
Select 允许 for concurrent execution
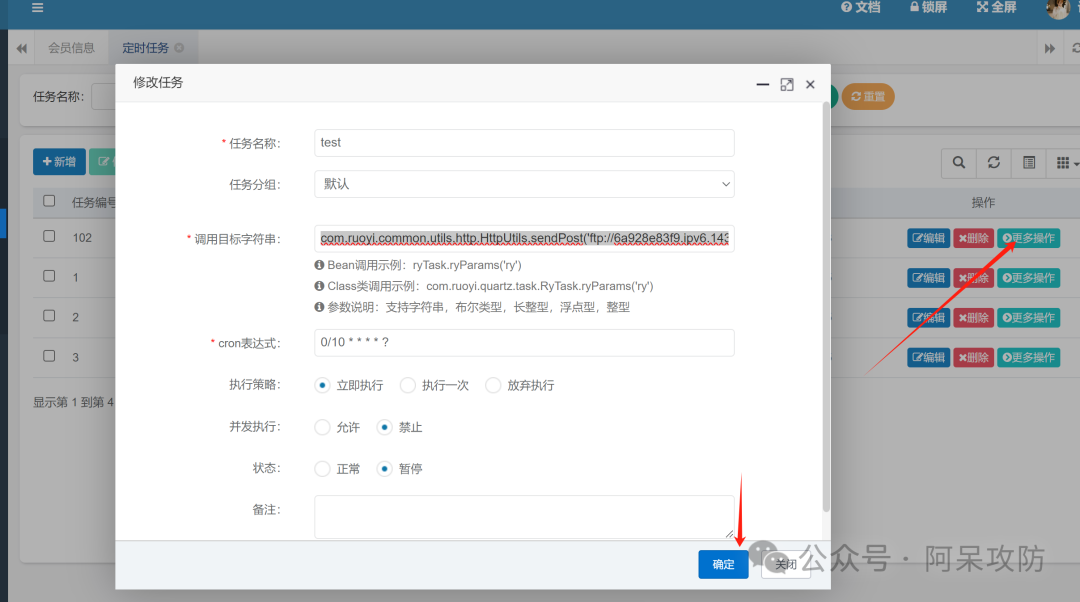click(322, 427)
